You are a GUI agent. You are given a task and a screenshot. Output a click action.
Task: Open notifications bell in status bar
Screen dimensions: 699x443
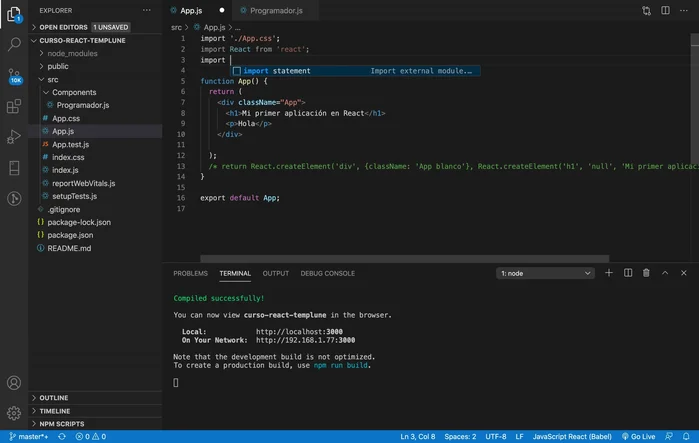pyautogui.click(x=686, y=436)
